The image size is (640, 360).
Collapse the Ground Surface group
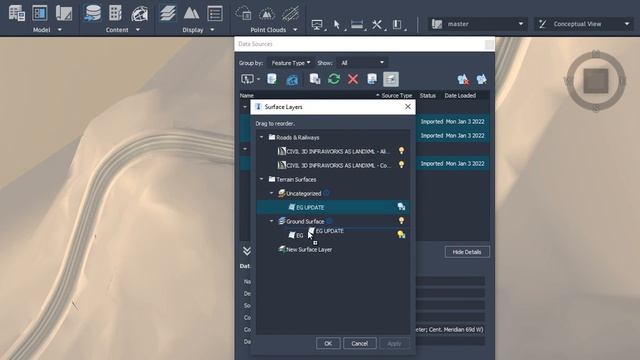point(272,221)
